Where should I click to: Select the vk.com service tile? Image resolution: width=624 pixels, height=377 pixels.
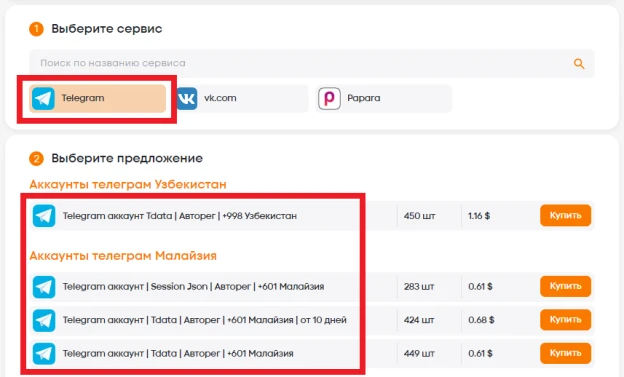pos(241,98)
